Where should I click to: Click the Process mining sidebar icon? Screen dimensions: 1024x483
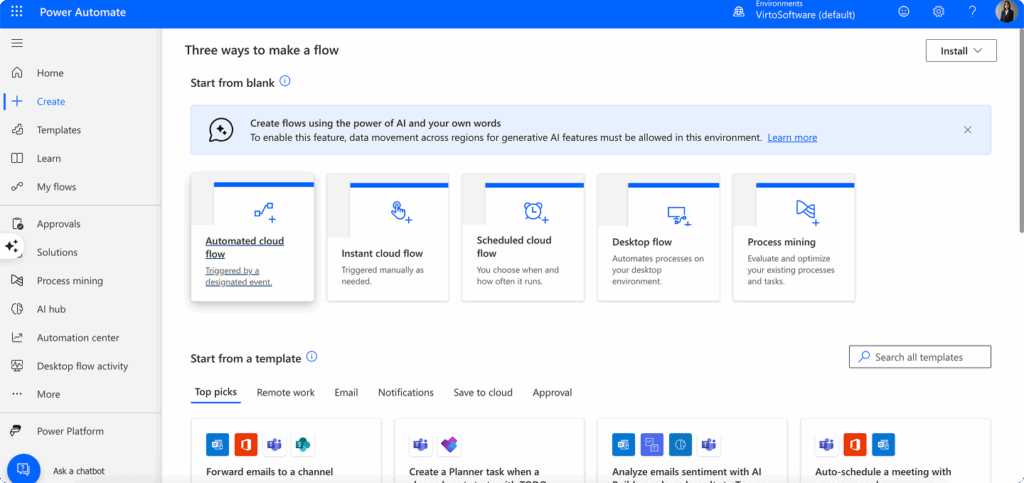tap(17, 281)
